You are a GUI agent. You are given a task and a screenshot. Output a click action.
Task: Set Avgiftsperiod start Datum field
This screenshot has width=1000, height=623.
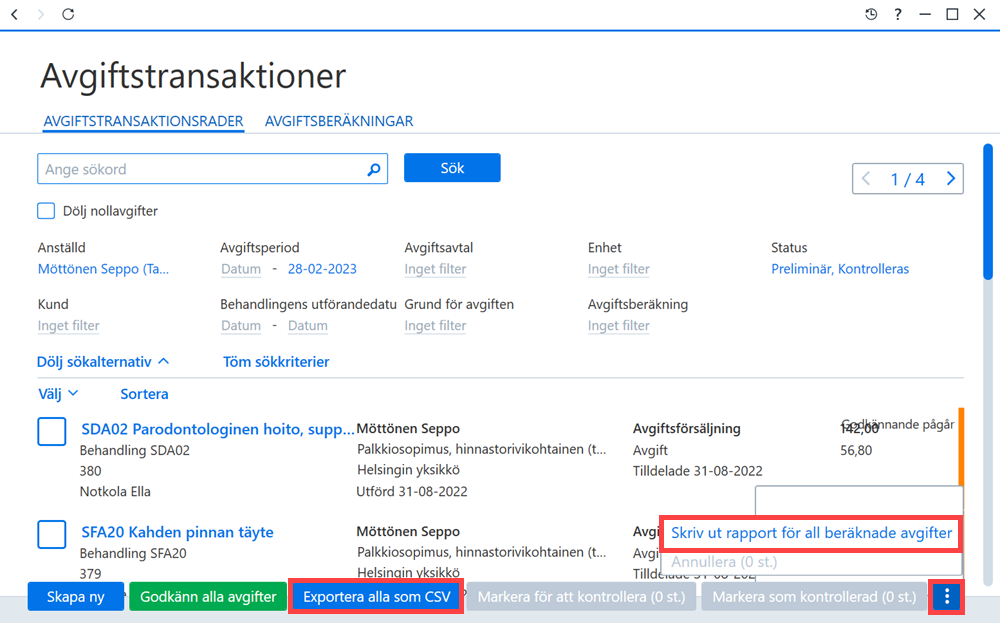tap(241, 269)
